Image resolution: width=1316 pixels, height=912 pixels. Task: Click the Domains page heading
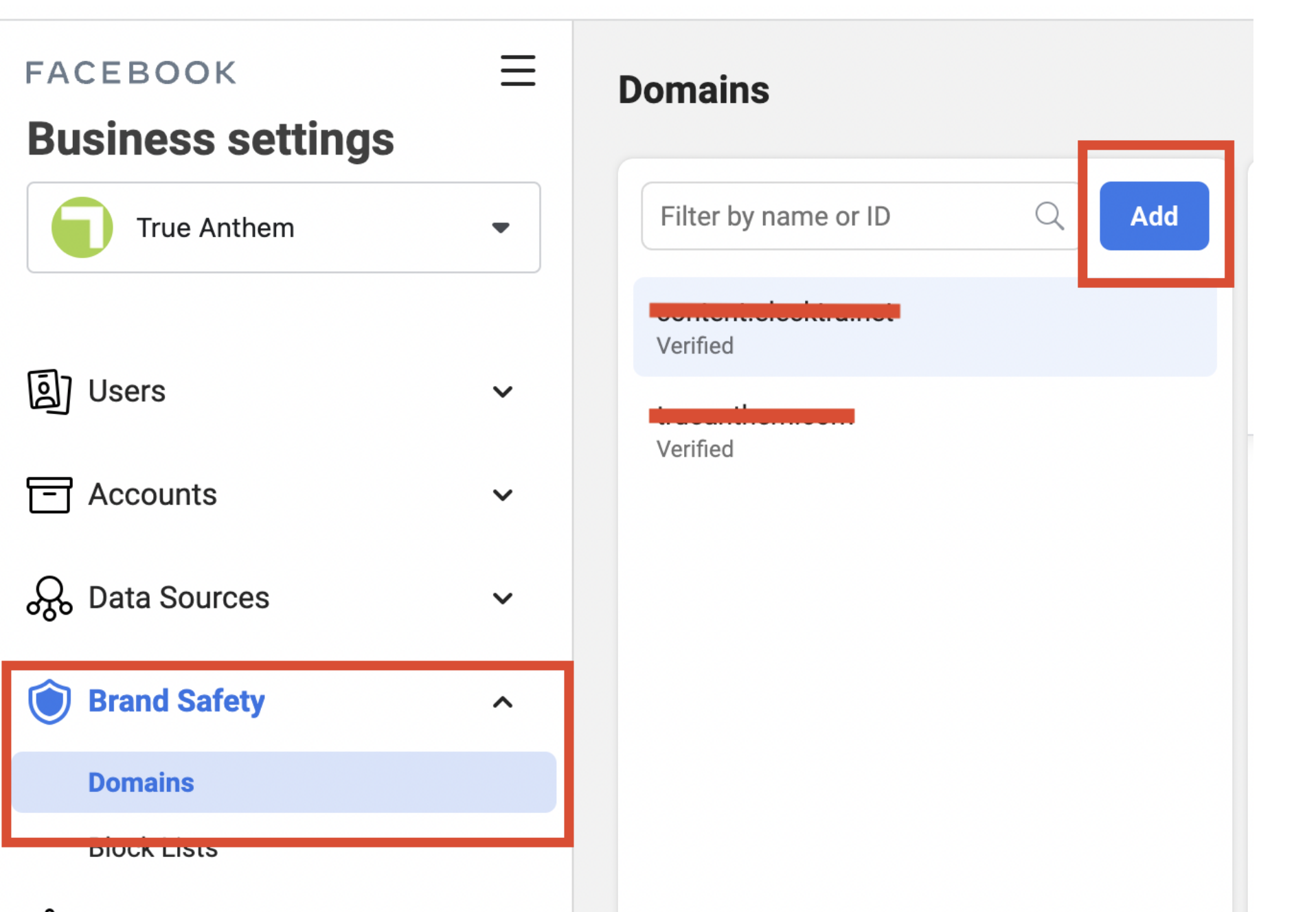(694, 90)
